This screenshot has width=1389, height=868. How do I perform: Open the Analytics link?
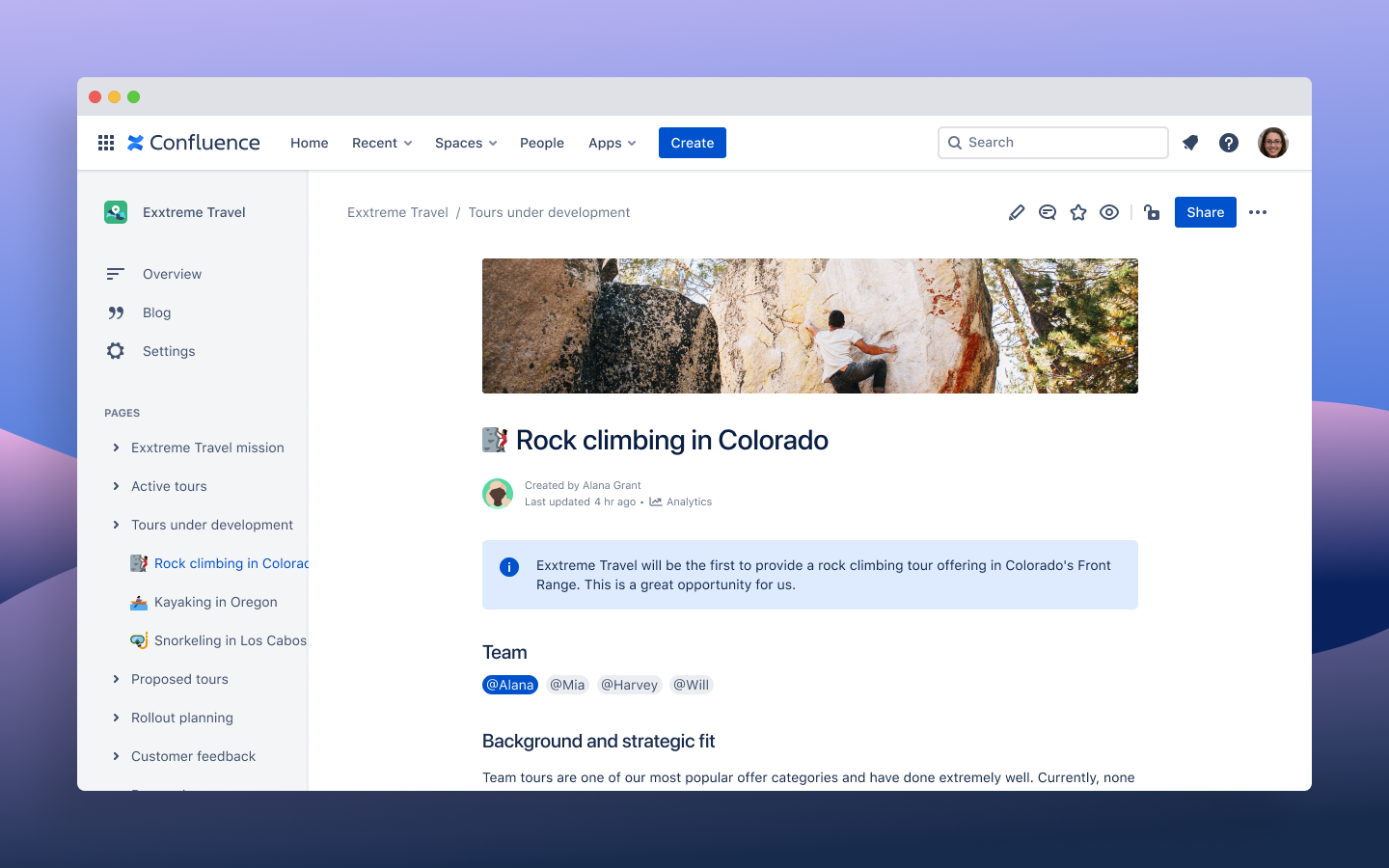[x=681, y=502]
